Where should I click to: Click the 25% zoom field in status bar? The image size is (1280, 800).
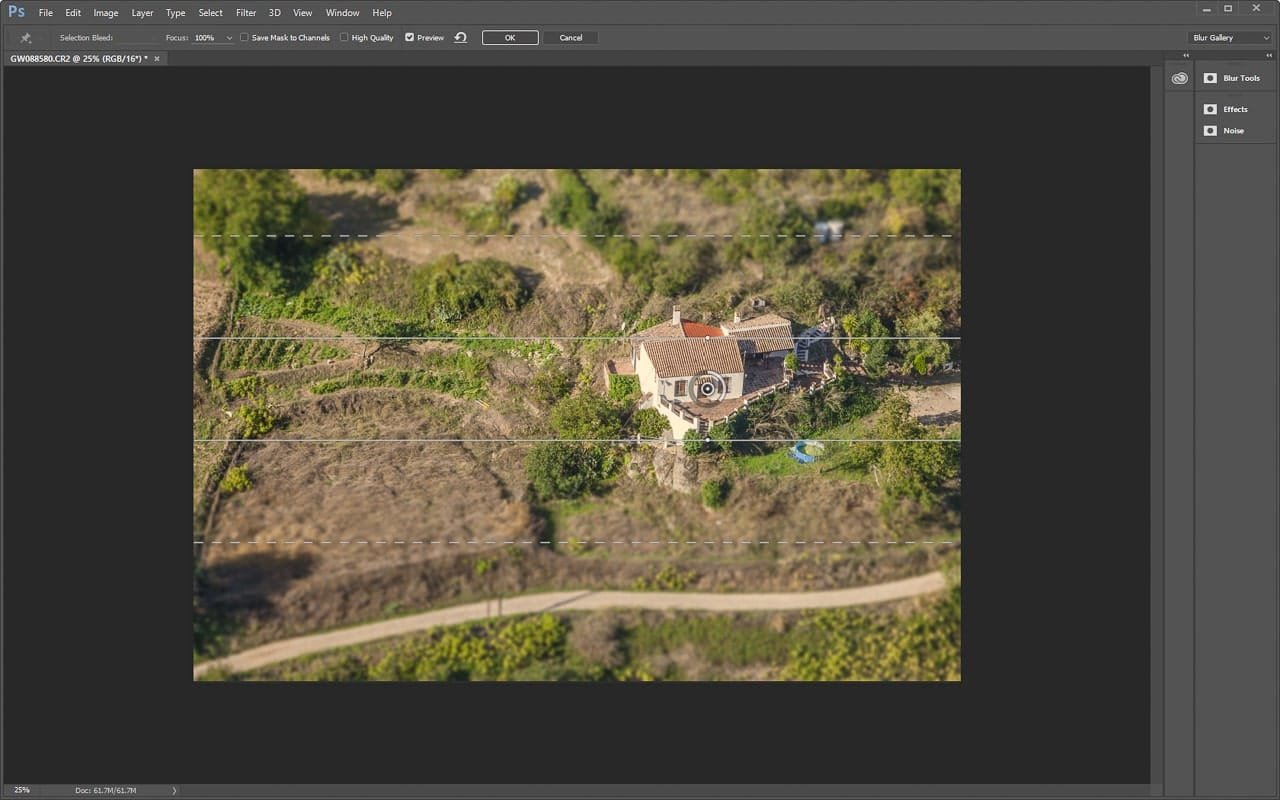[x=22, y=790]
